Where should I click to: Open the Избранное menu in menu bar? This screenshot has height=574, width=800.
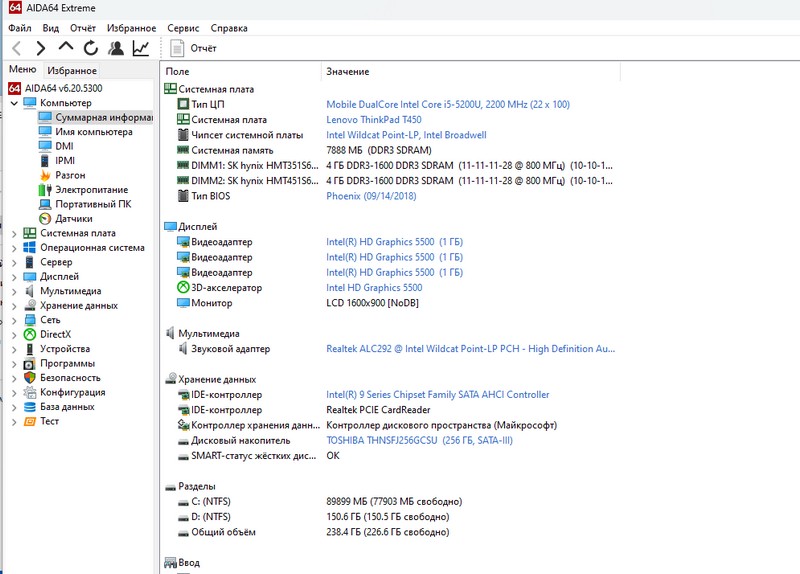coord(133,29)
